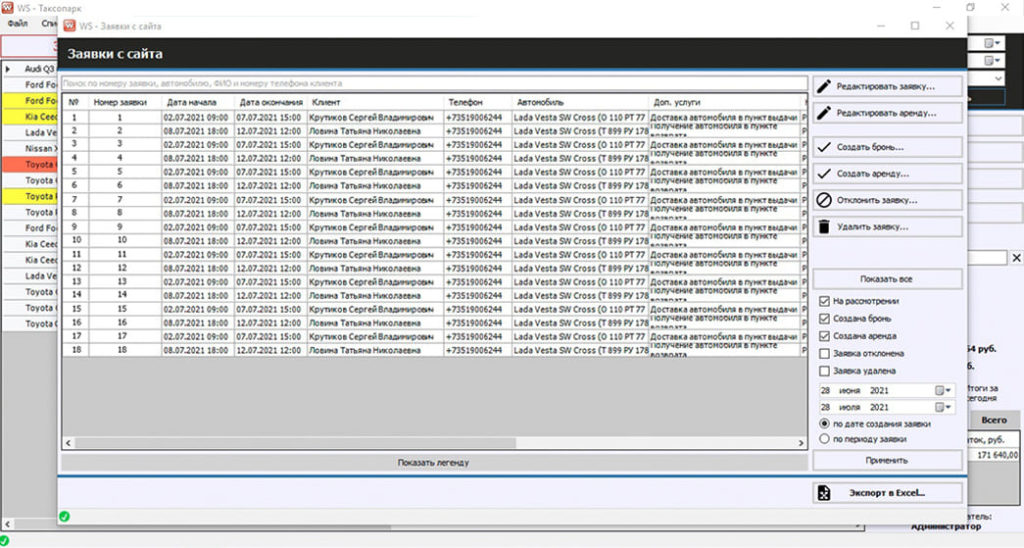The height and width of the screenshot is (548, 1024).
Task: Click Доп. услуги column header
Action: pyautogui.click(x=724, y=102)
